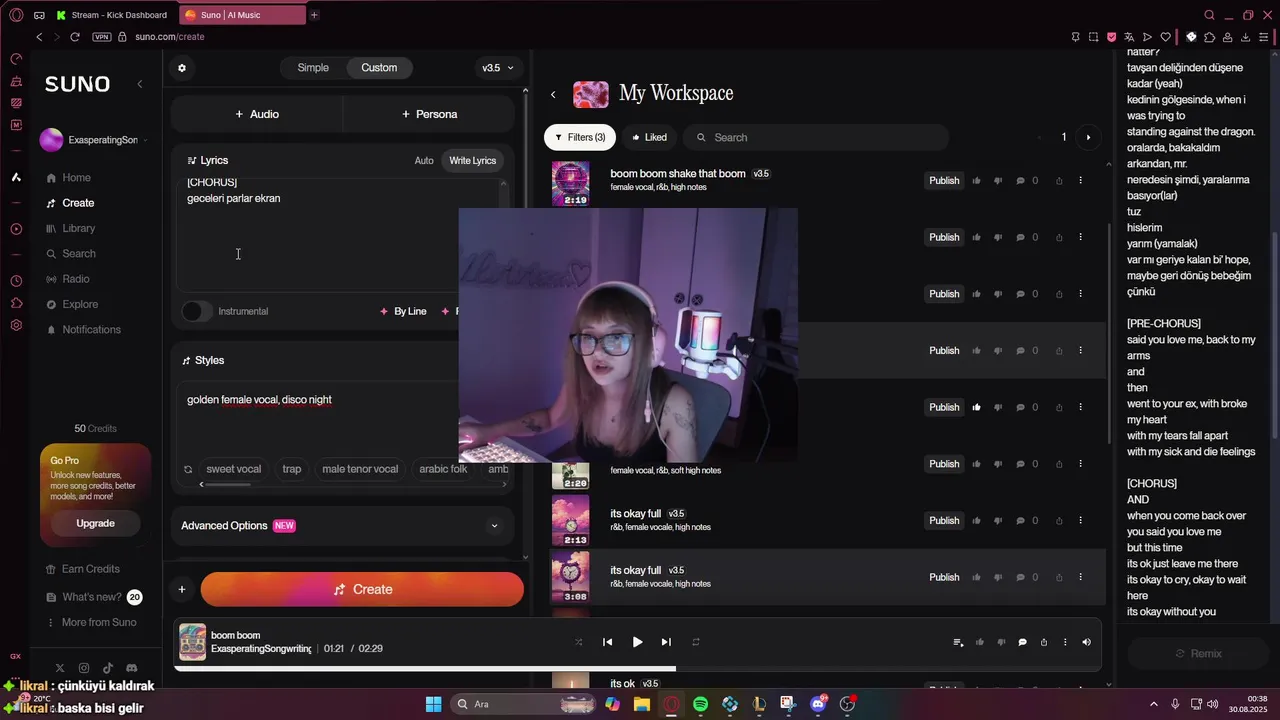1280x720 pixels.
Task: Add the 'sweet vocal' style tag
Action: coord(234,469)
